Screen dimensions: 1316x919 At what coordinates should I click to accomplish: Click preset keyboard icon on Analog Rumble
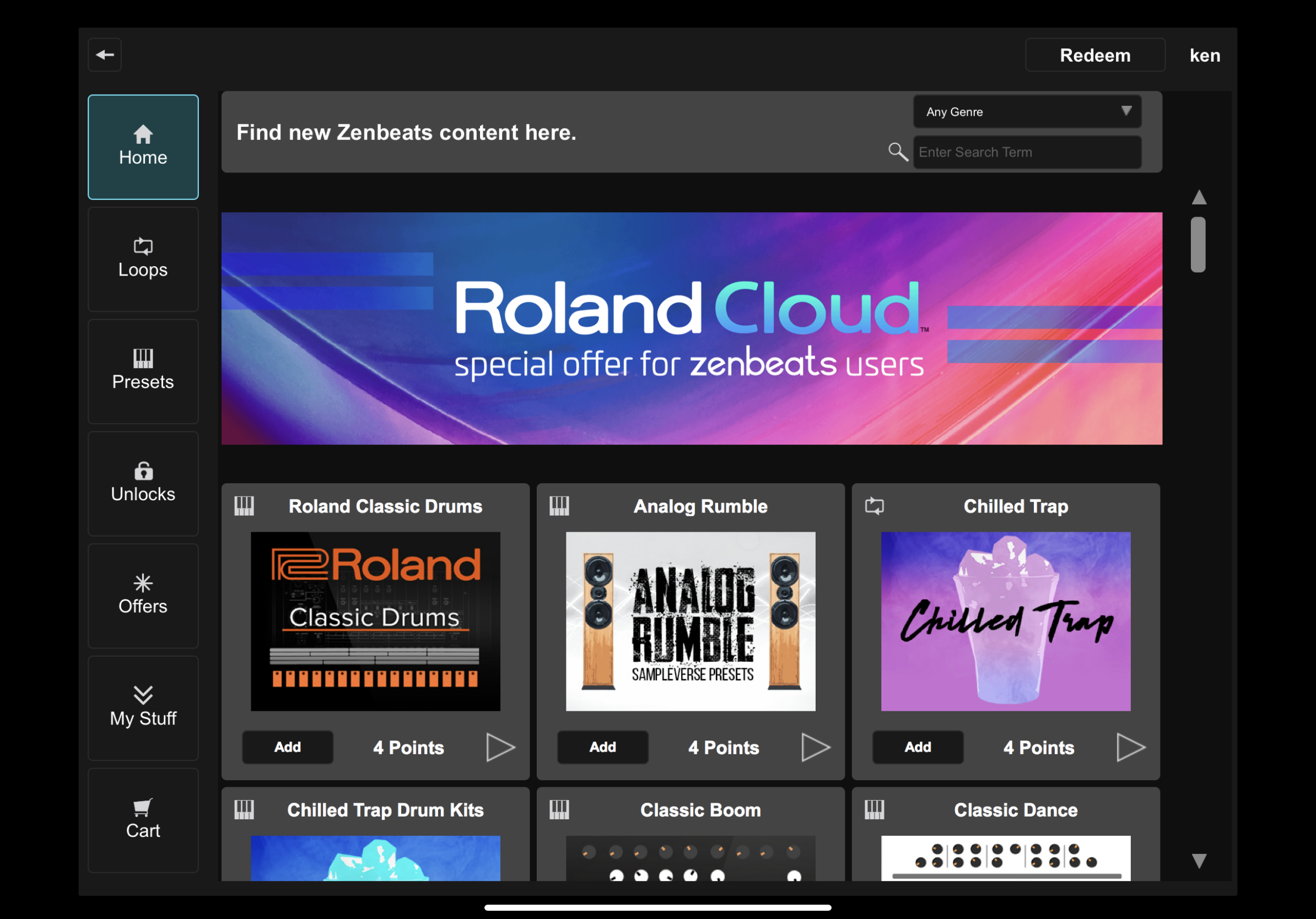559,506
